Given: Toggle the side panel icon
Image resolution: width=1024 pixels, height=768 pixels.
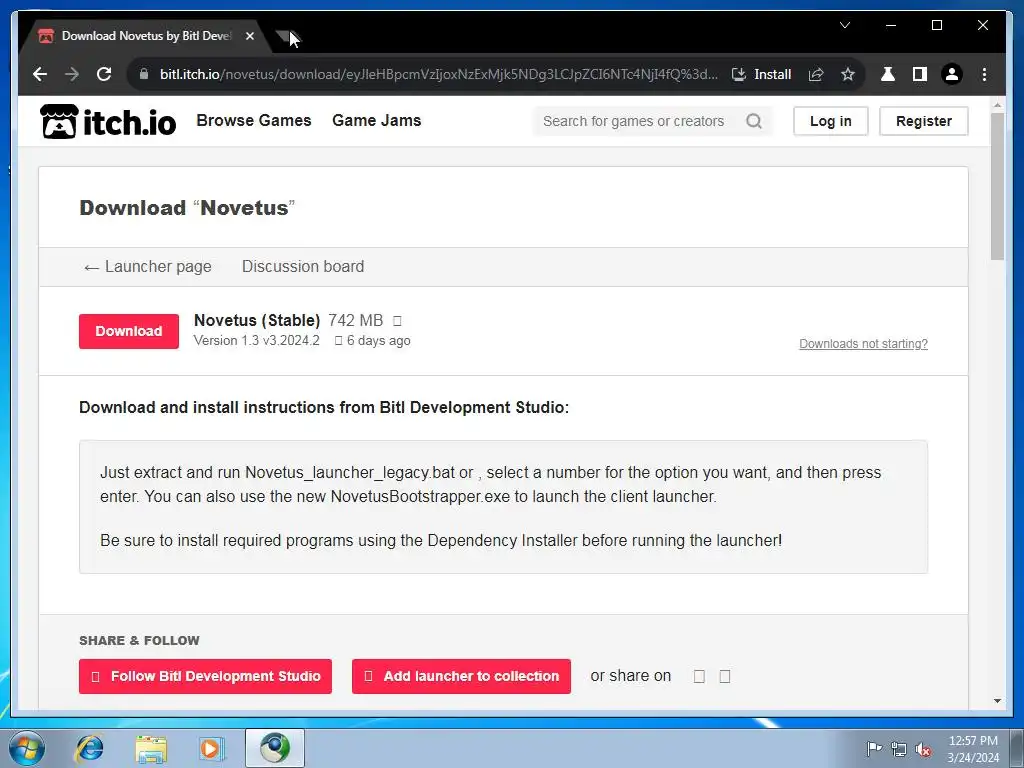Looking at the screenshot, I should pyautogui.click(x=920, y=74).
